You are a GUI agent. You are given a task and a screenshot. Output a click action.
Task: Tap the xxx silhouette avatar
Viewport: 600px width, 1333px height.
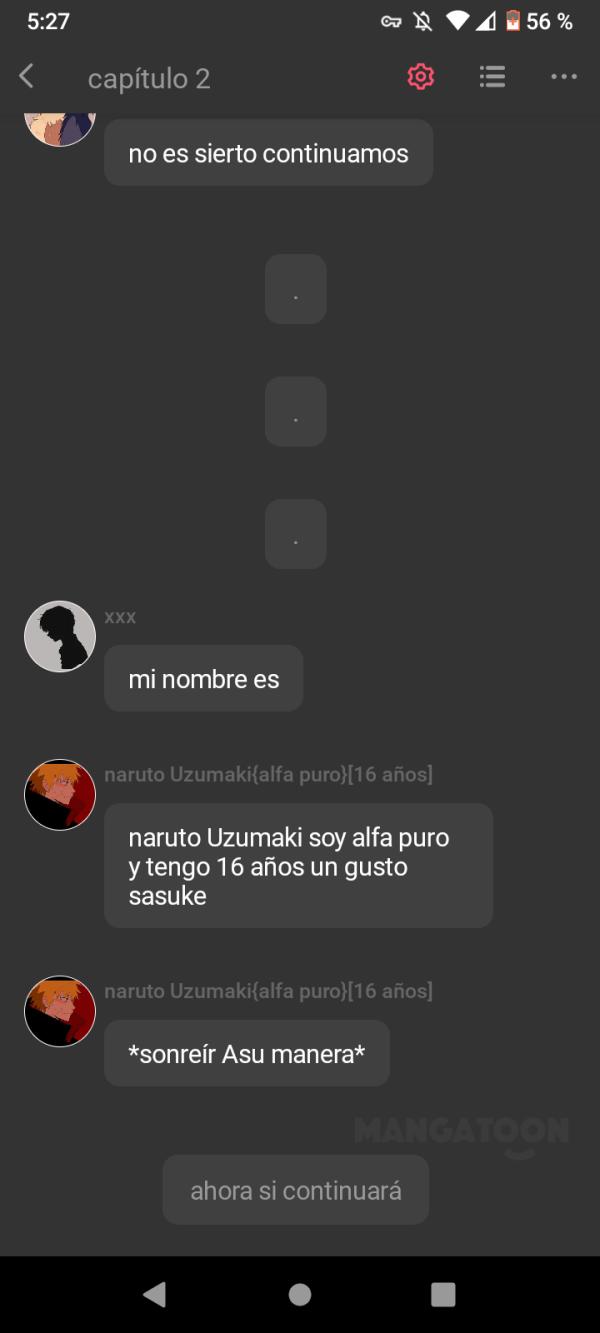point(60,636)
